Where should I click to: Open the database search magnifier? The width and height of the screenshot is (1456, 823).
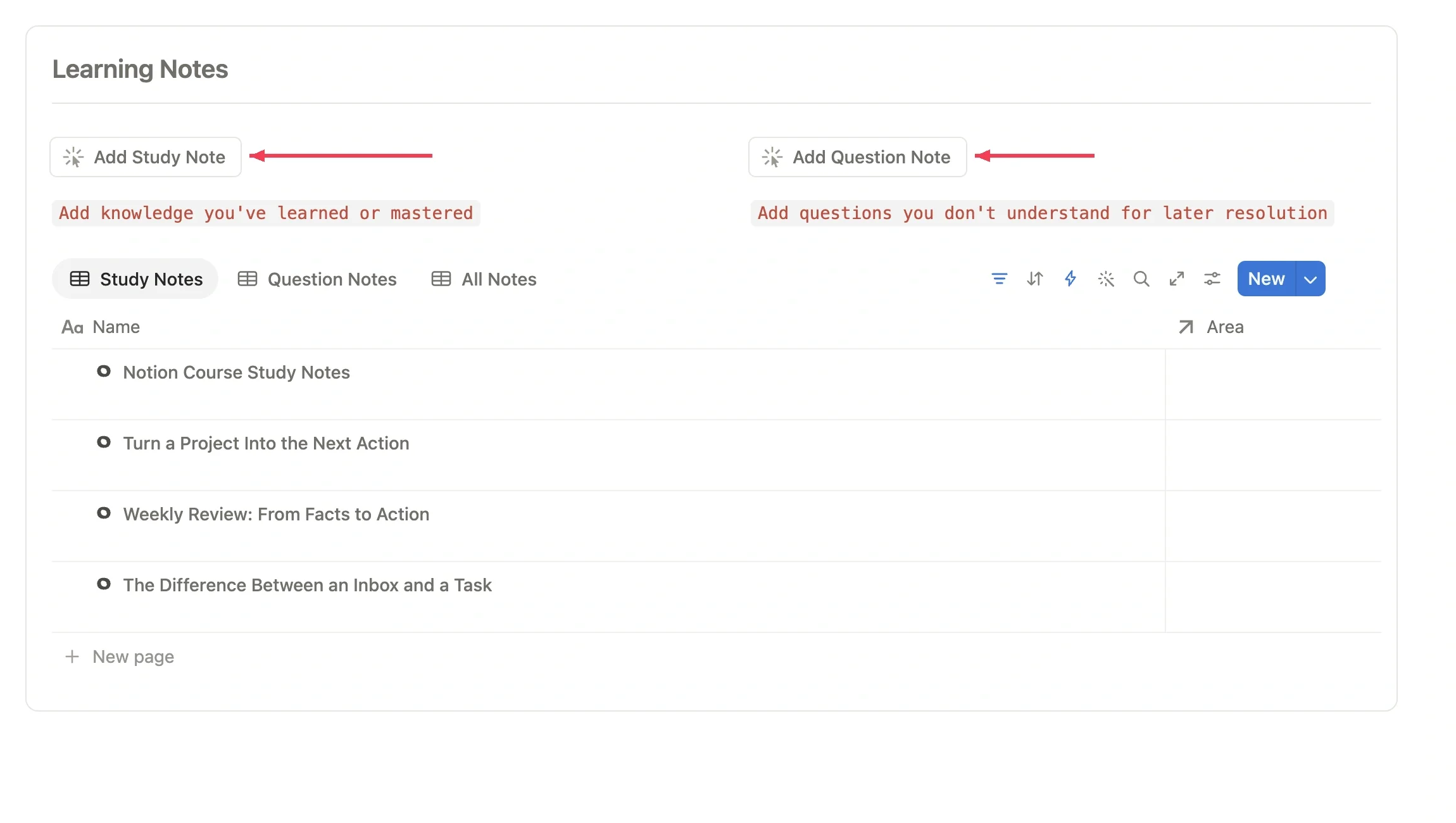tap(1141, 279)
